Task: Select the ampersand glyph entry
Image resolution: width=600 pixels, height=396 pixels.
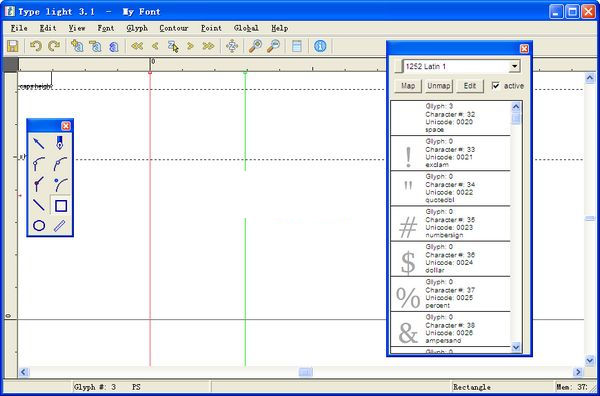Action: [x=450, y=329]
